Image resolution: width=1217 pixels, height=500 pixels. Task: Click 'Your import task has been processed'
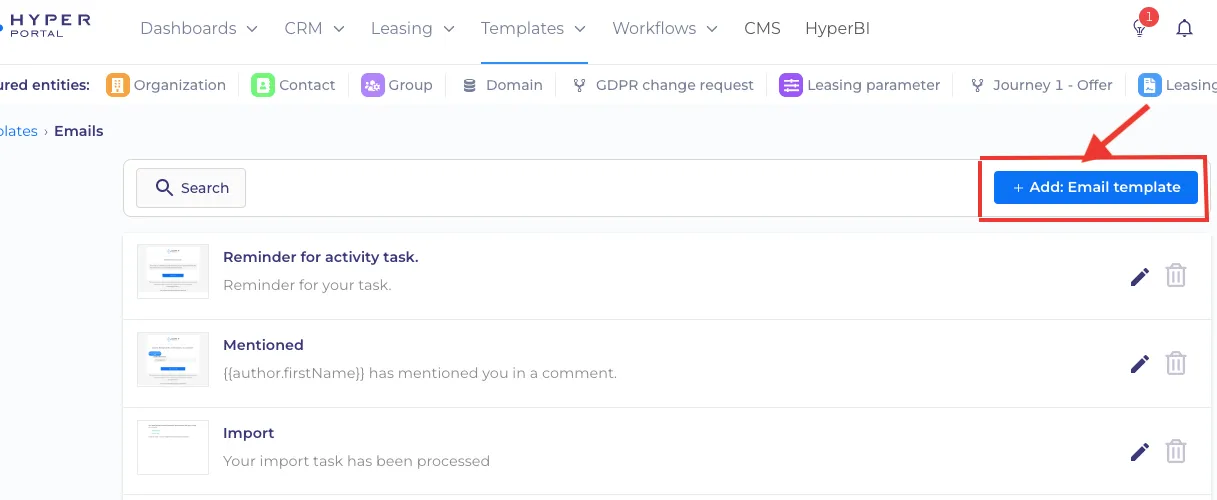coord(356,461)
